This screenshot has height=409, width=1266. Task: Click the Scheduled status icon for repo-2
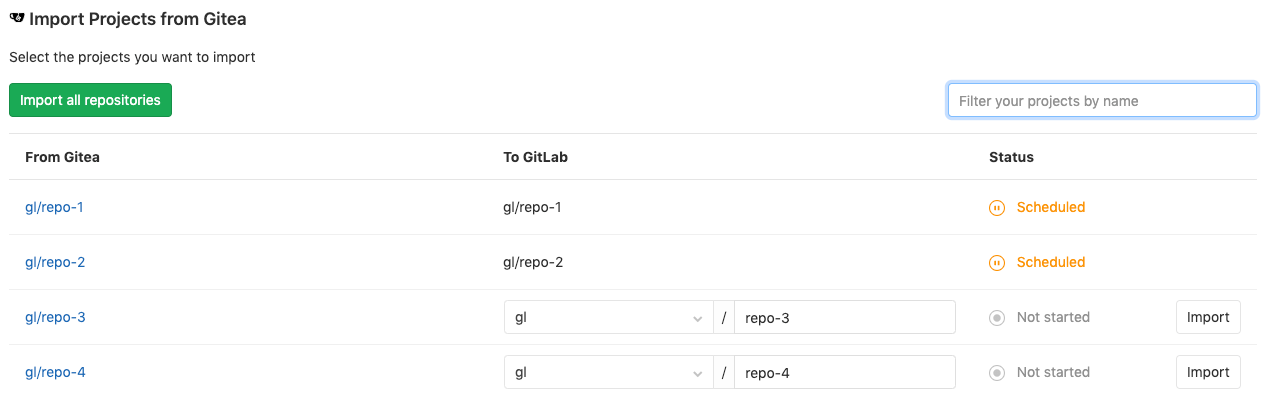[997, 263]
